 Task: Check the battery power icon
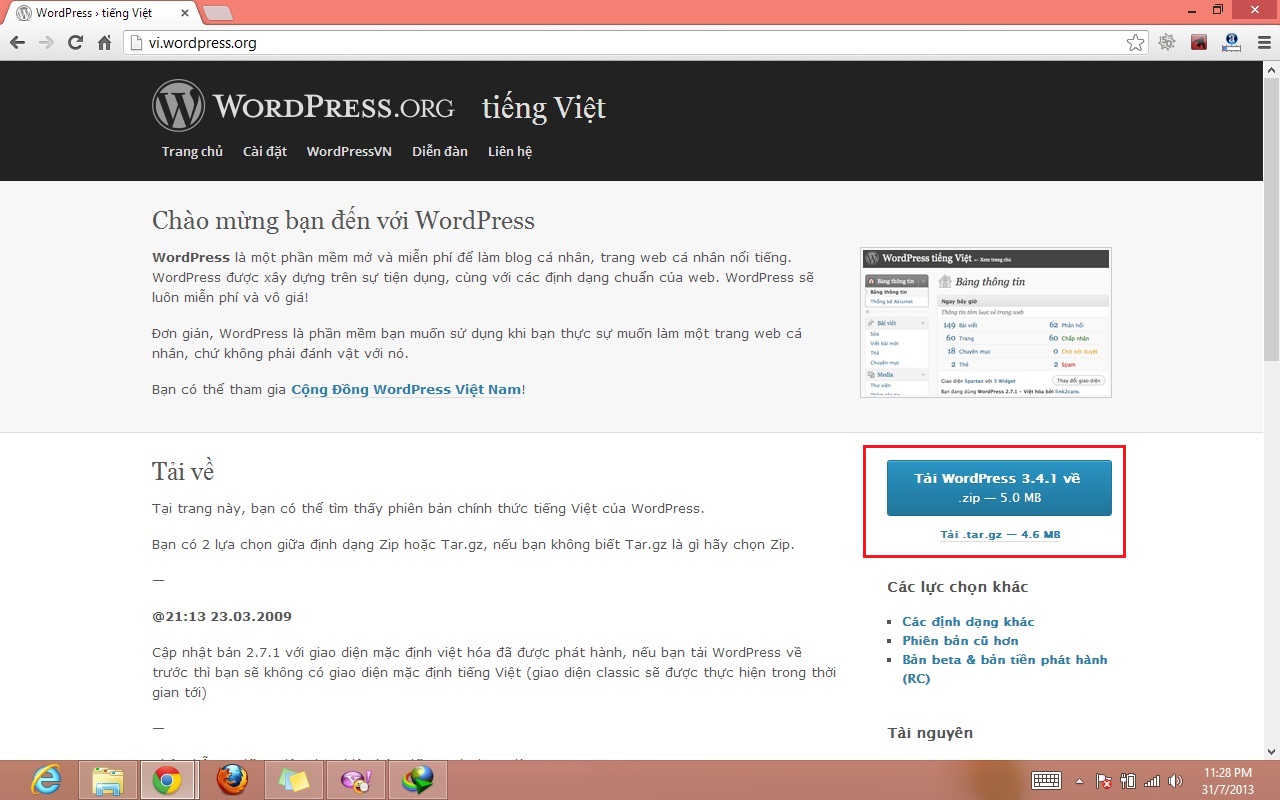tap(1128, 780)
